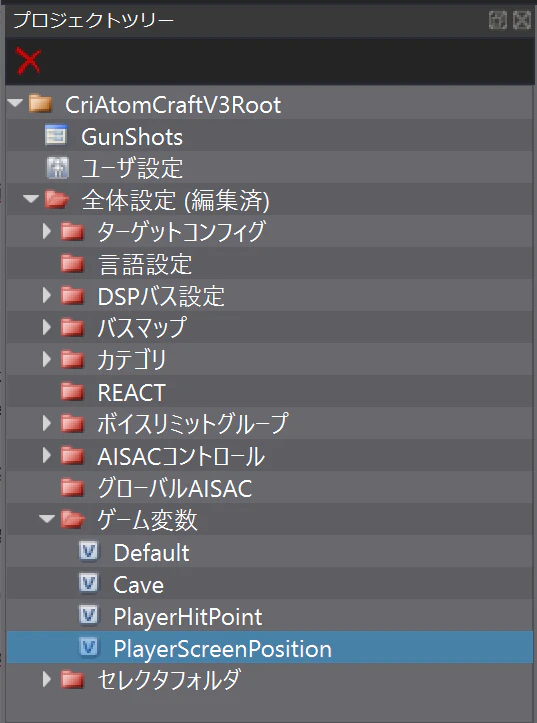Select the DSPバス設定 label
This screenshot has width=537, height=723.
161,296
